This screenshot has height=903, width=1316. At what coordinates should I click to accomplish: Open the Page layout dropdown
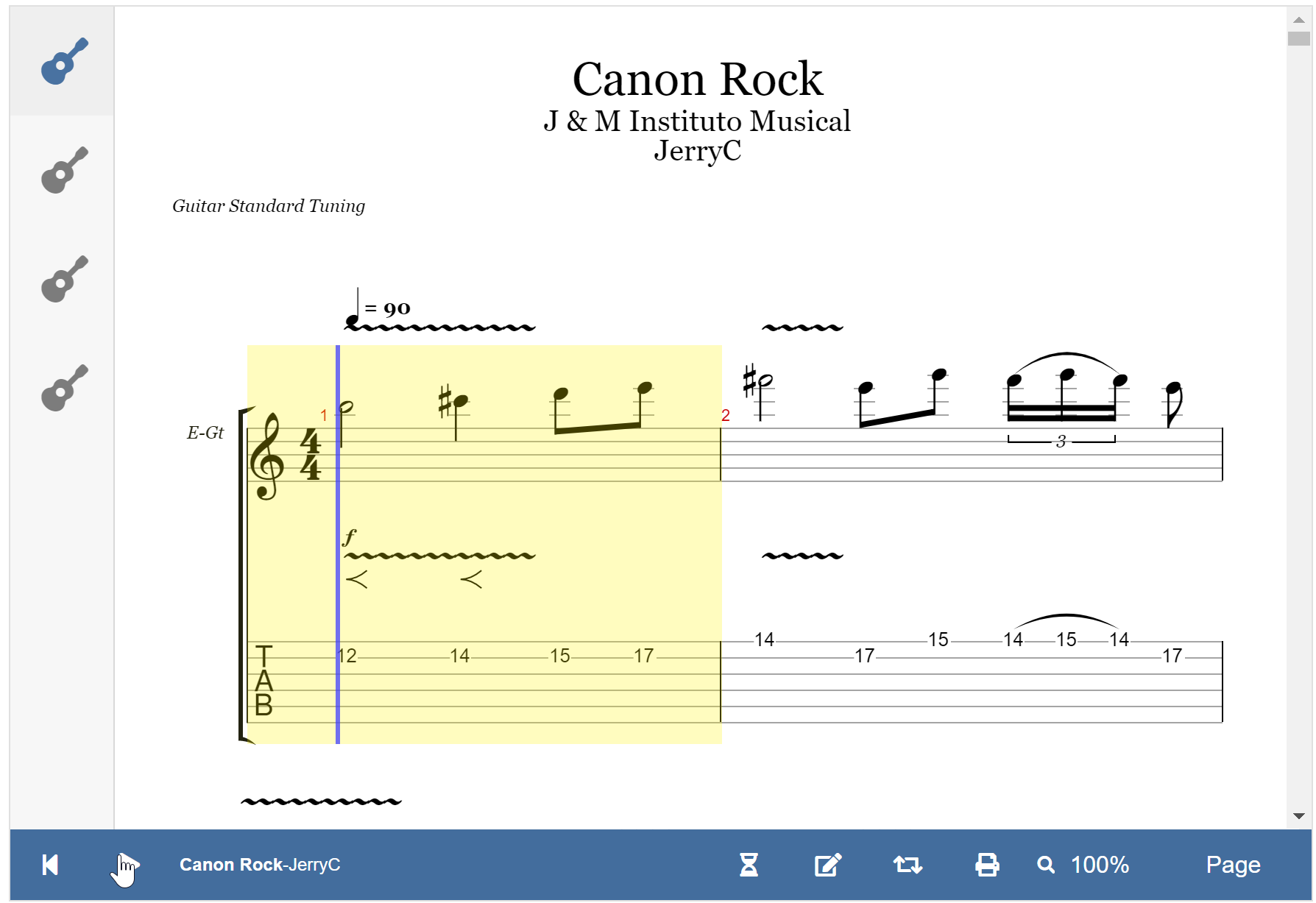click(x=1233, y=865)
